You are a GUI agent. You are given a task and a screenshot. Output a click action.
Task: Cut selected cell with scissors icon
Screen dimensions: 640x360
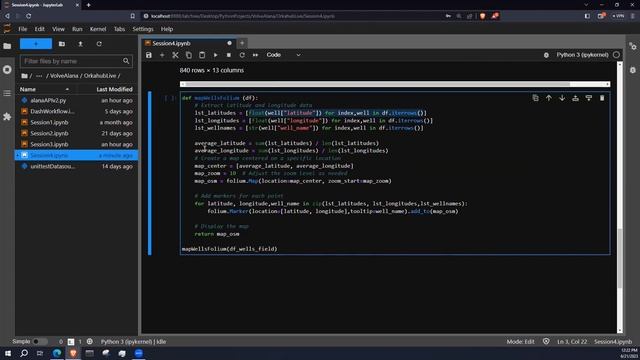point(175,55)
